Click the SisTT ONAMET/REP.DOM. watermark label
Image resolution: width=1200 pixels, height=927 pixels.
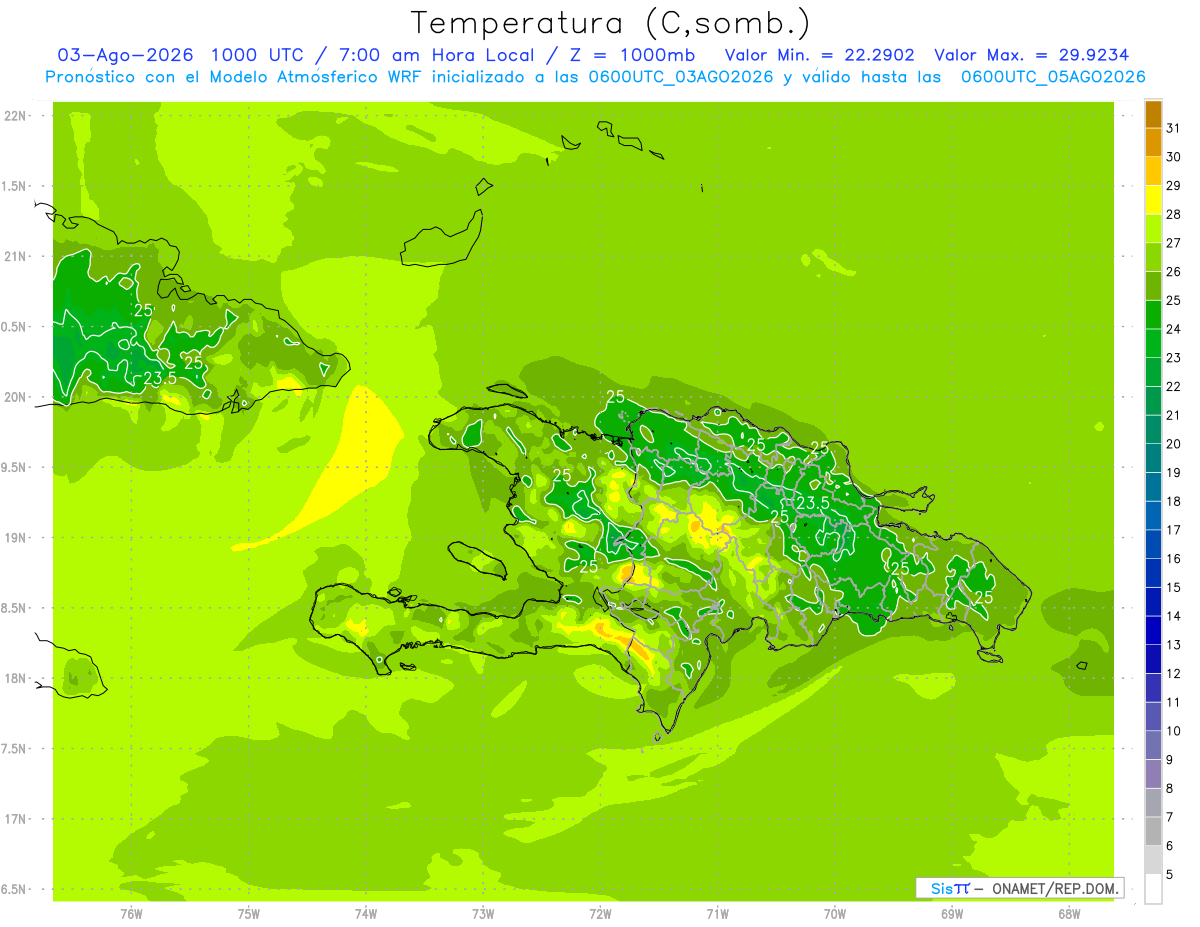point(1019,888)
